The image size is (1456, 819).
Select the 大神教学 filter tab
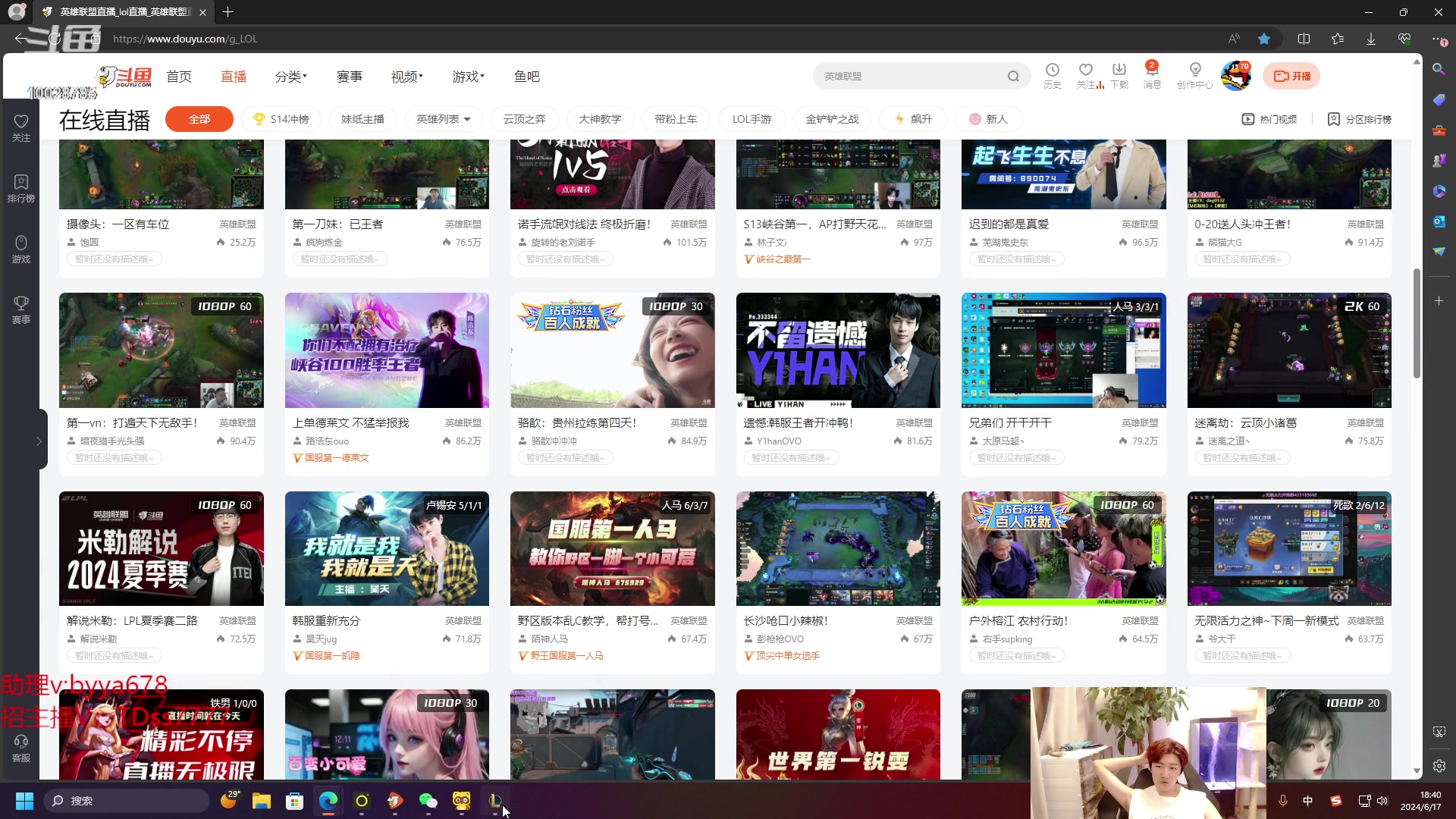600,119
